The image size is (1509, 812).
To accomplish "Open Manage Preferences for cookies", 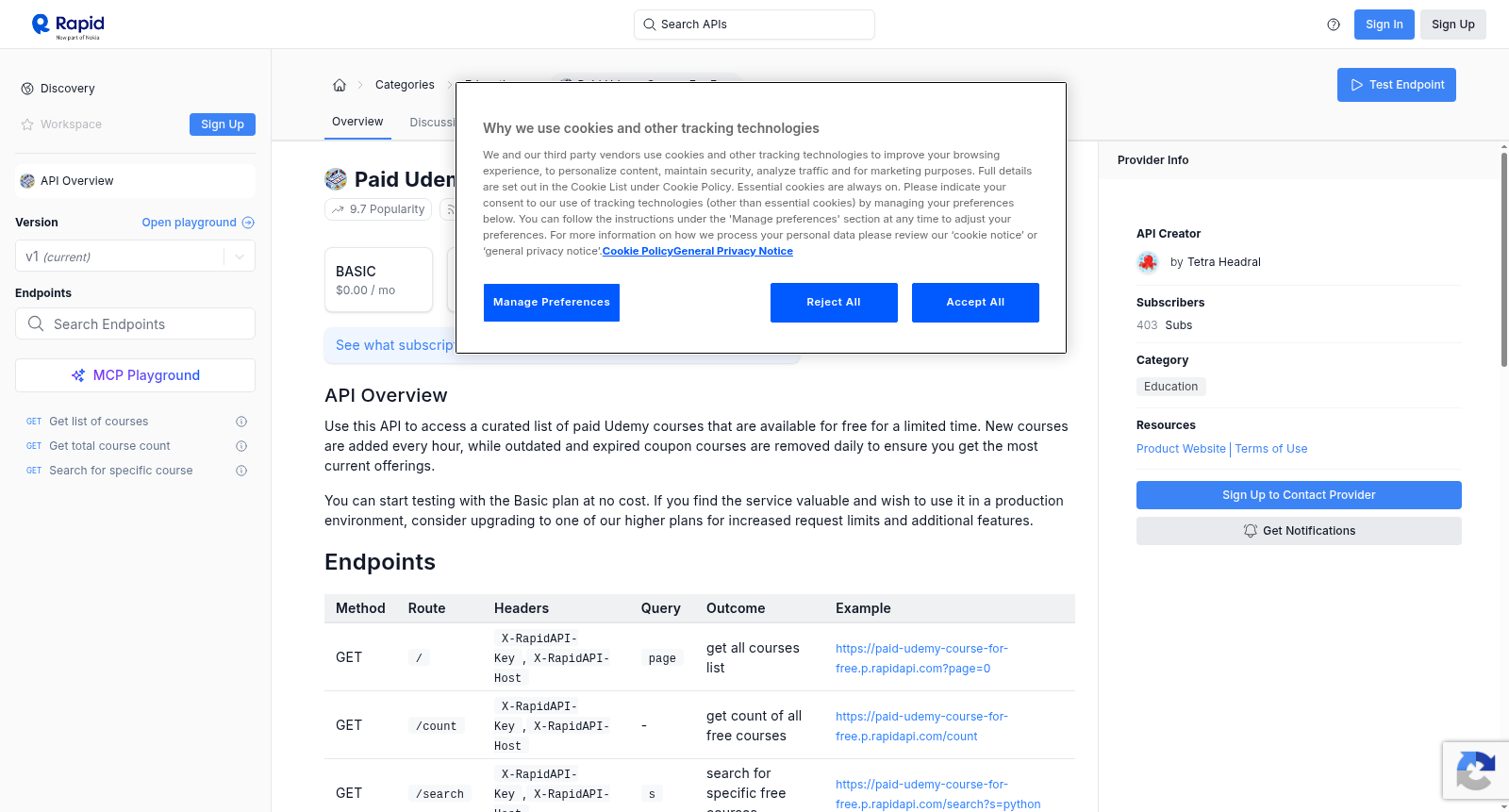I will [x=552, y=303].
